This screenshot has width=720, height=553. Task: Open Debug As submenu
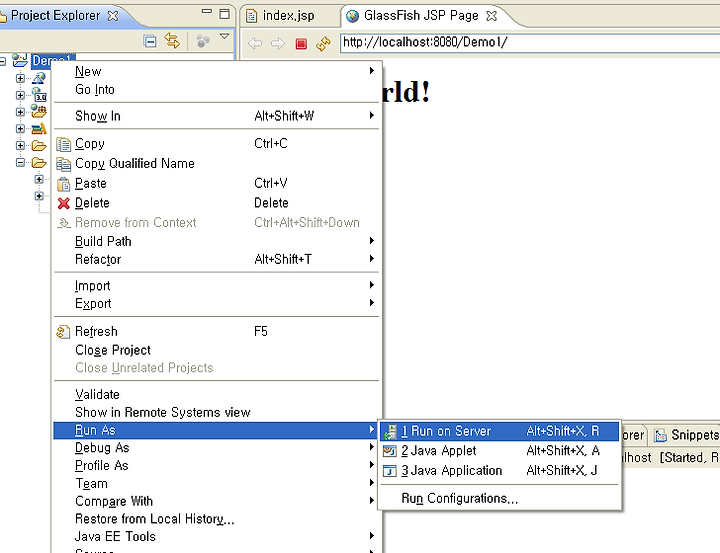217,448
